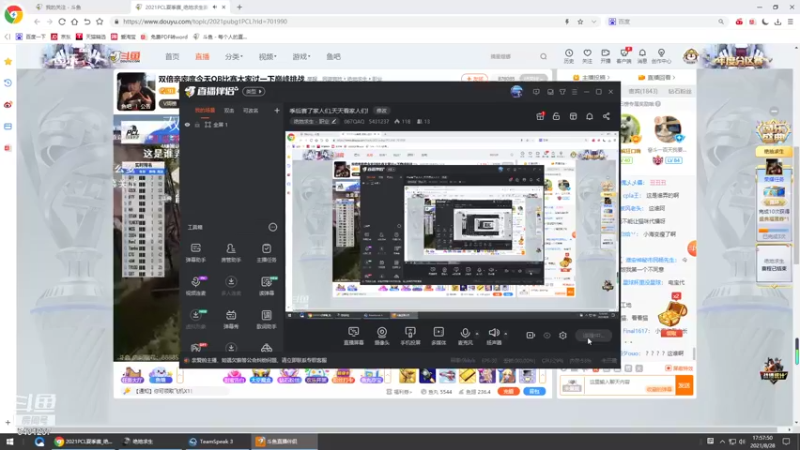The image size is (800, 450).
Task: Open 直播 in Douyu navigation
Action: coord(203,57)
